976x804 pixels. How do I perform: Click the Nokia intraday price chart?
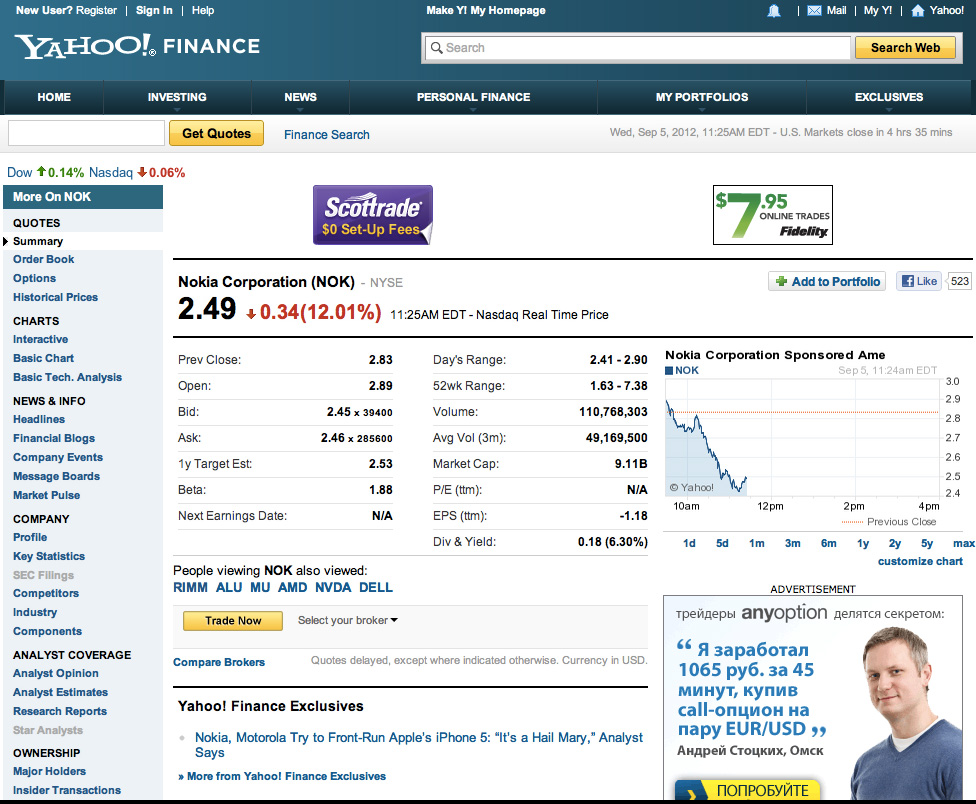pyautogui.click(x=802, y=438)
